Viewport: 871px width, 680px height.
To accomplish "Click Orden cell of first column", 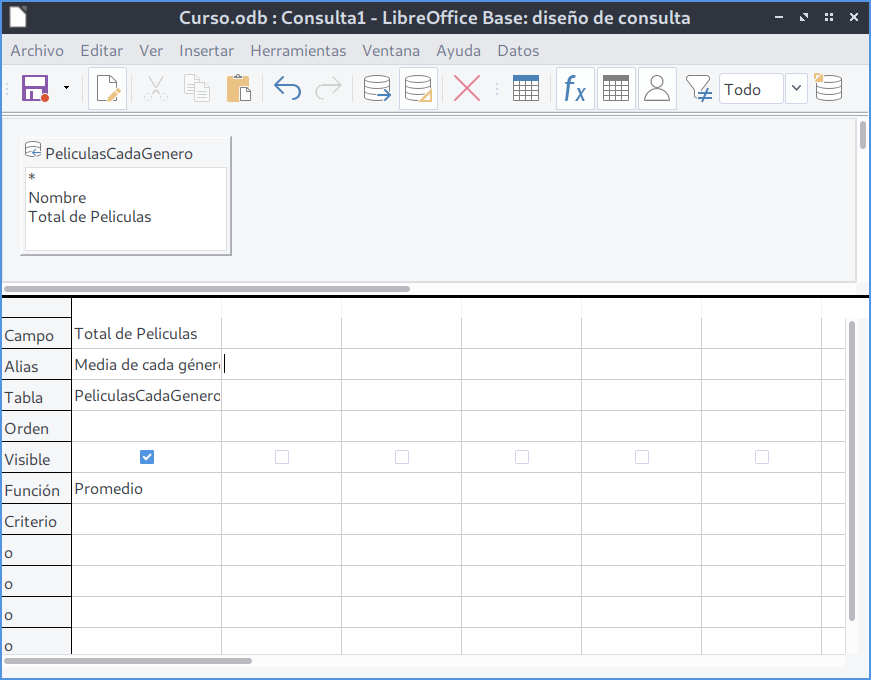I will click(147, 427).
